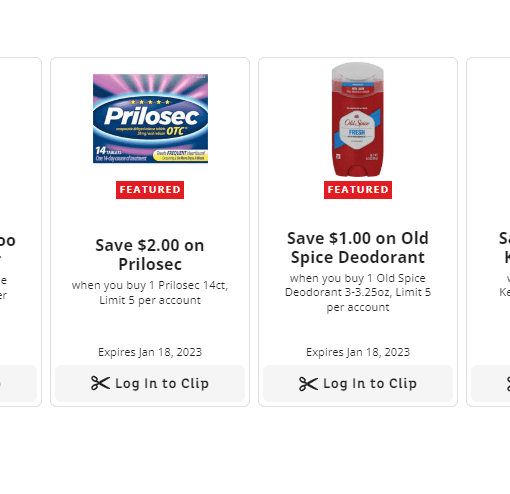Screen dimensions: 510x494
Task: Open the partially visible coupon card on the left
Action: [x=21, y=232]
